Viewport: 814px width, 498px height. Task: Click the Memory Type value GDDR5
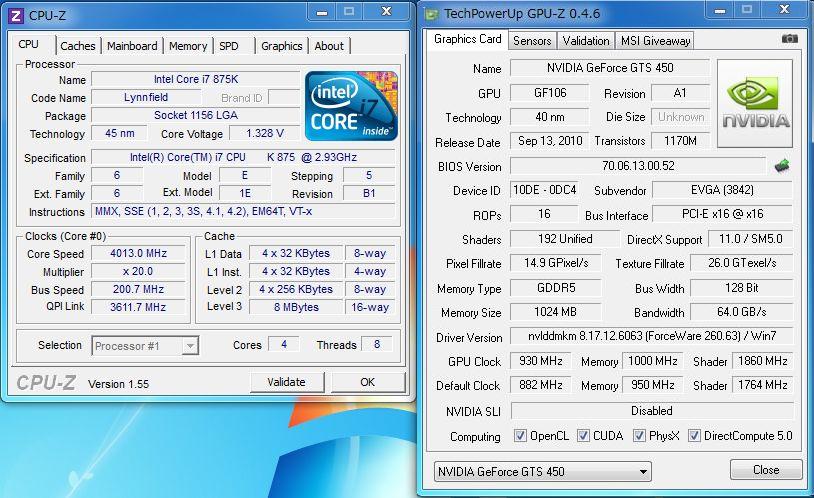point(555,288)
